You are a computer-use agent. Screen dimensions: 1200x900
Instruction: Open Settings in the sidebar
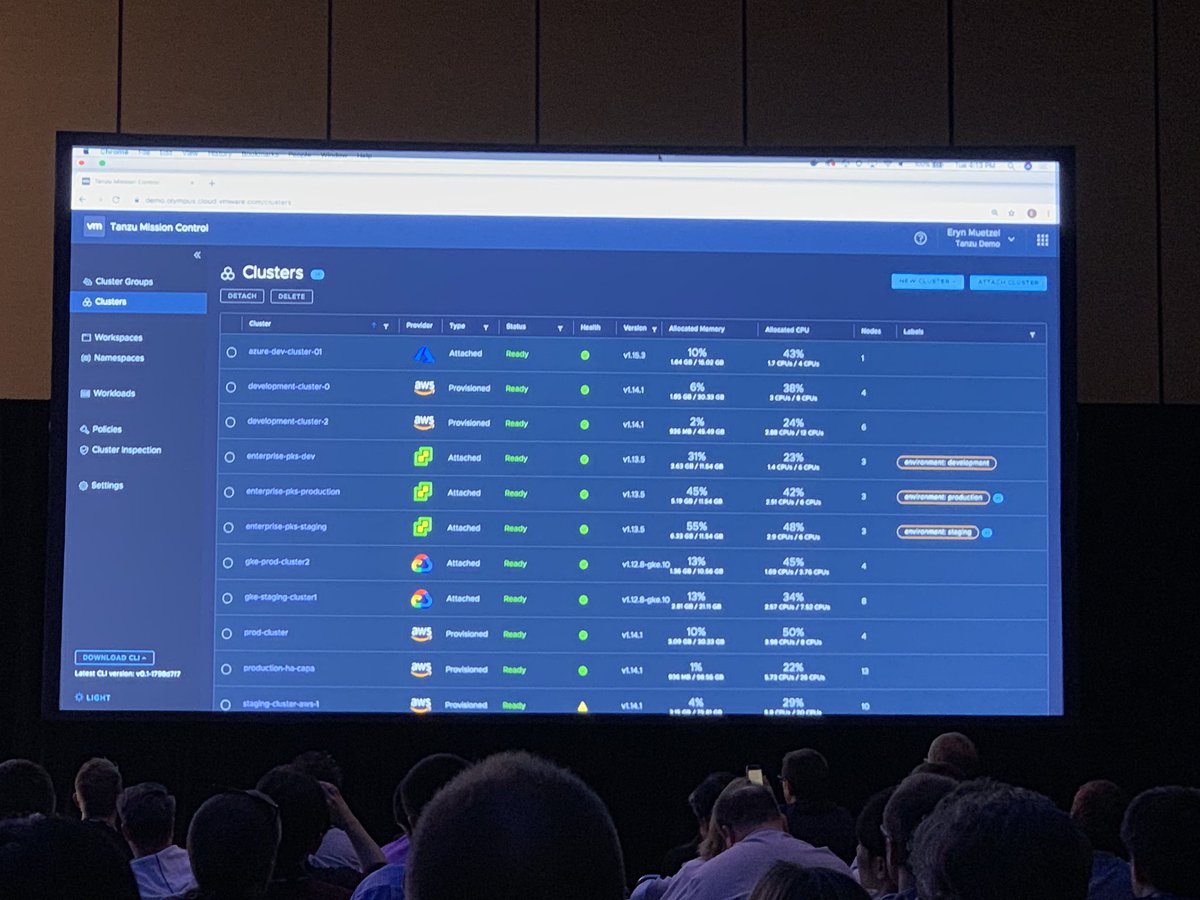coord(100,485)
